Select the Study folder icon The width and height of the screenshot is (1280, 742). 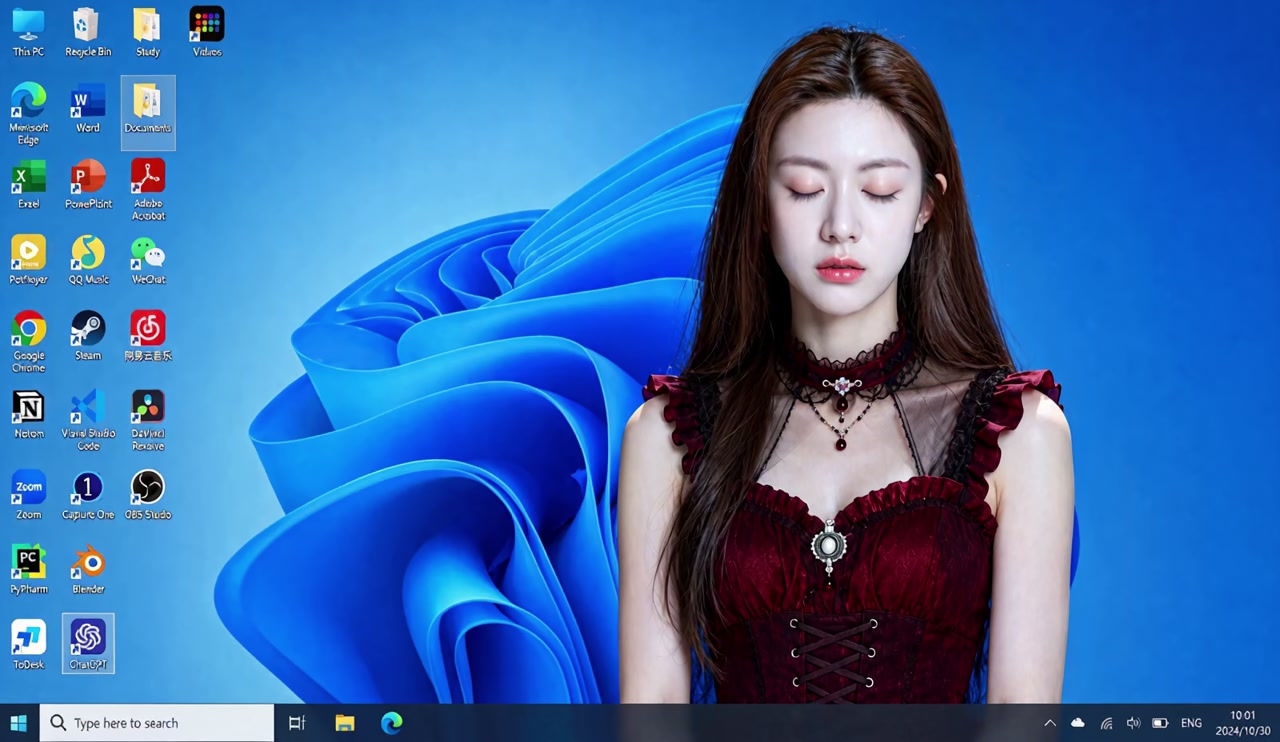[147, 32]
